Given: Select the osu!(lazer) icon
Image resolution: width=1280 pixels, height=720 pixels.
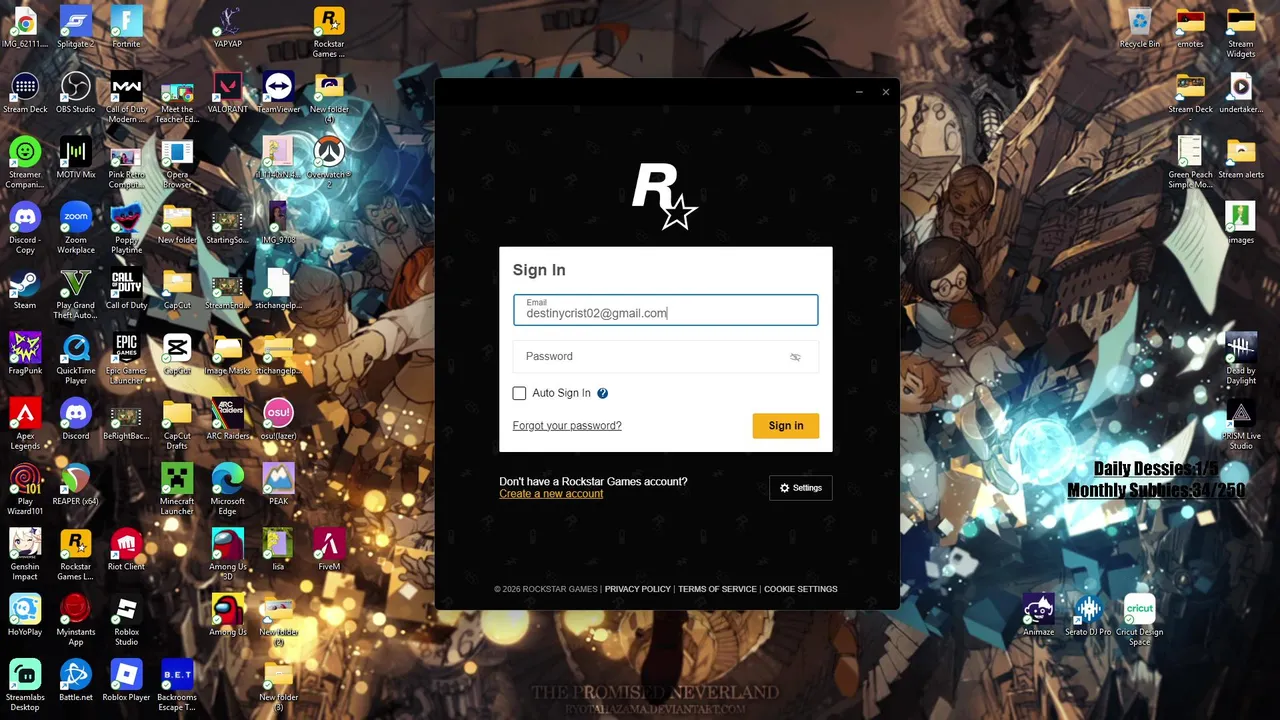Looking at the screenshot, I should (x=278, y=420).
